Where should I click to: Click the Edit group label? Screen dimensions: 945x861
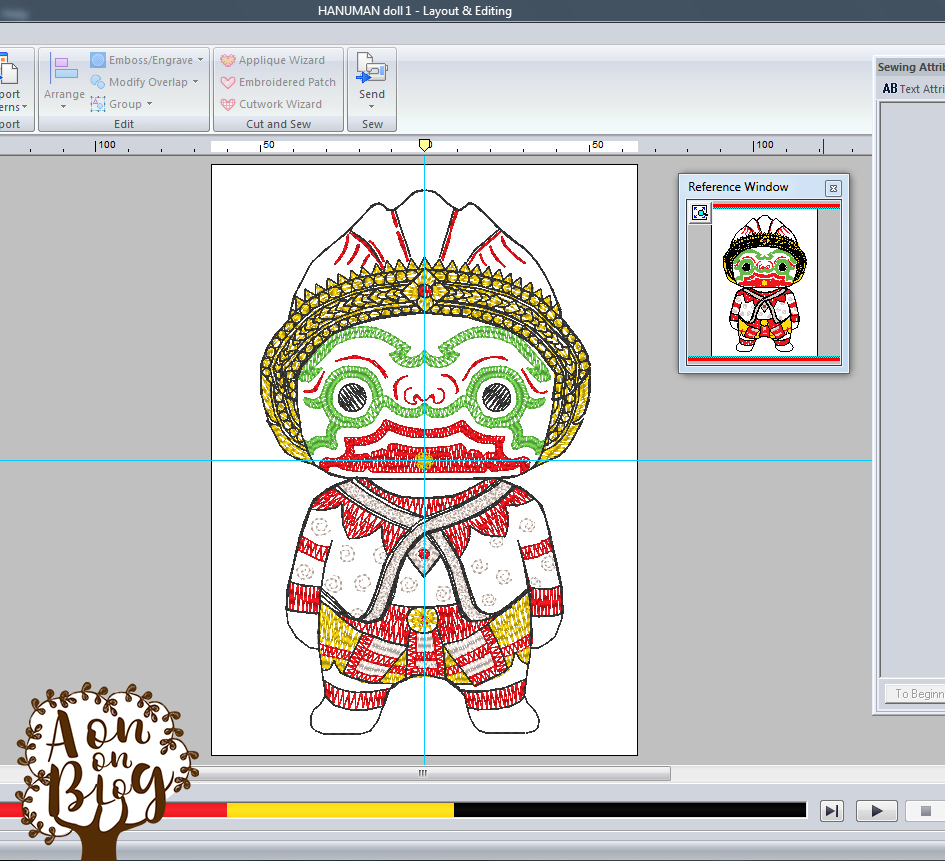[x=124, y=124]
